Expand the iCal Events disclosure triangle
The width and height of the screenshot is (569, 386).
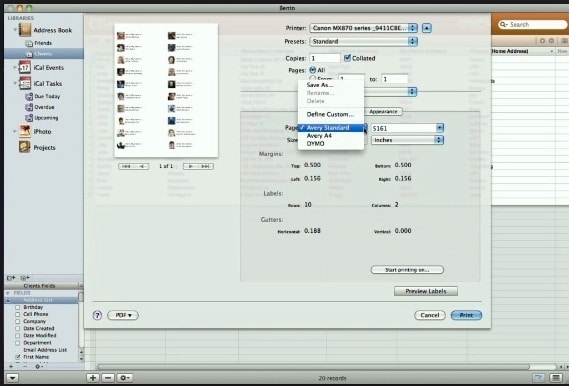15,67
